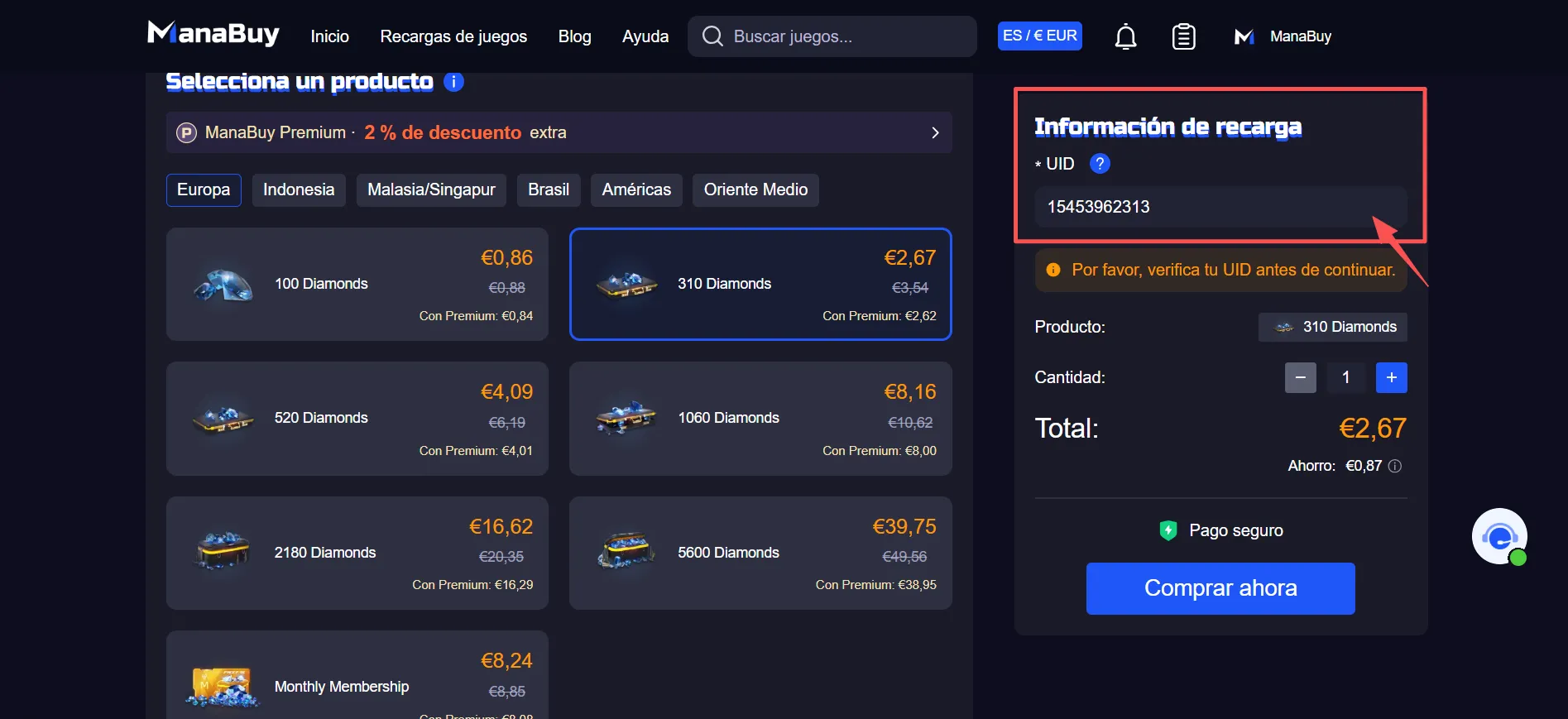Select the 310 Diamonds product name
1568x719 pixels.
point(724,284)
